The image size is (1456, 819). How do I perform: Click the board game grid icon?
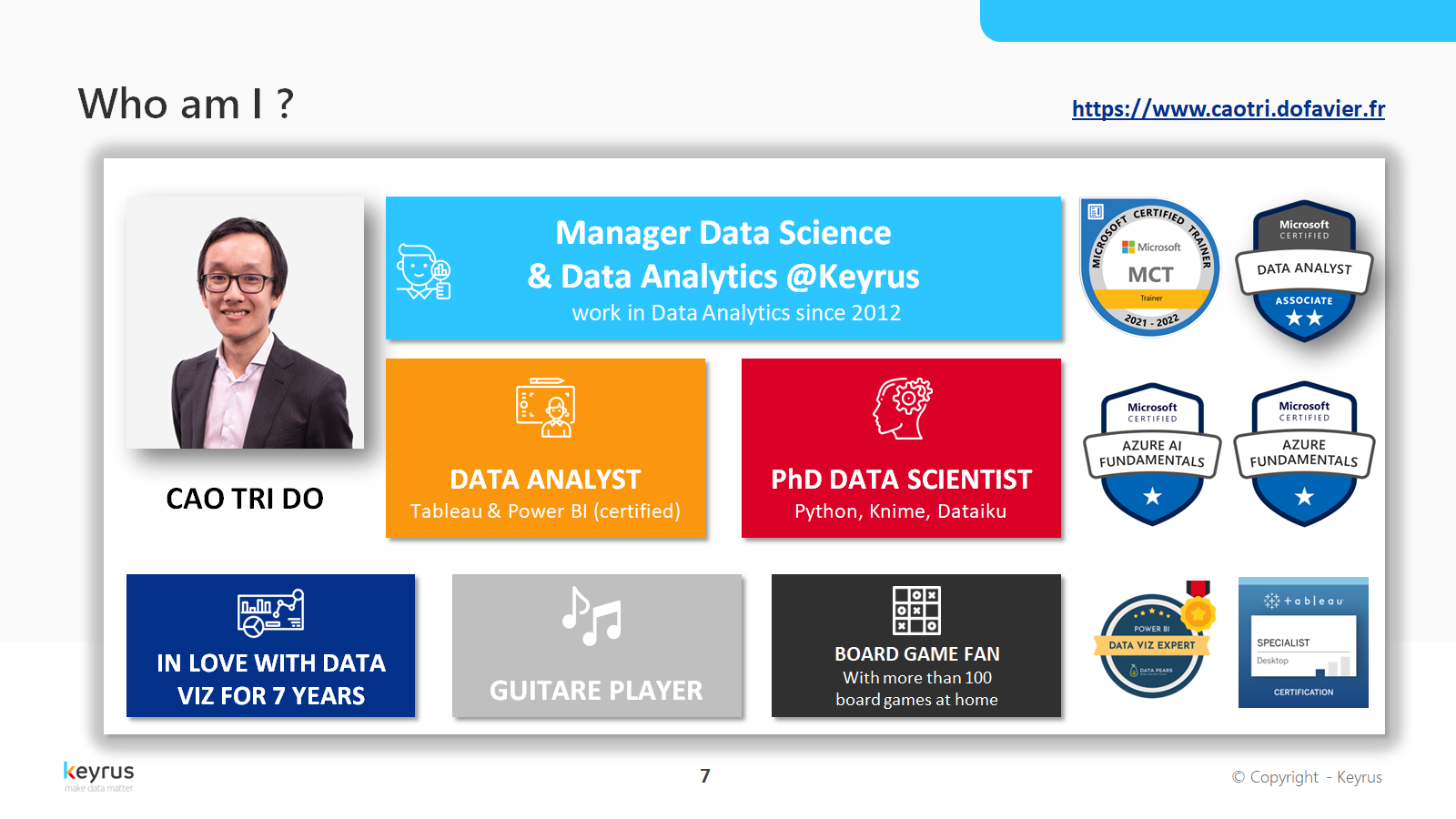tap(916, 610)
